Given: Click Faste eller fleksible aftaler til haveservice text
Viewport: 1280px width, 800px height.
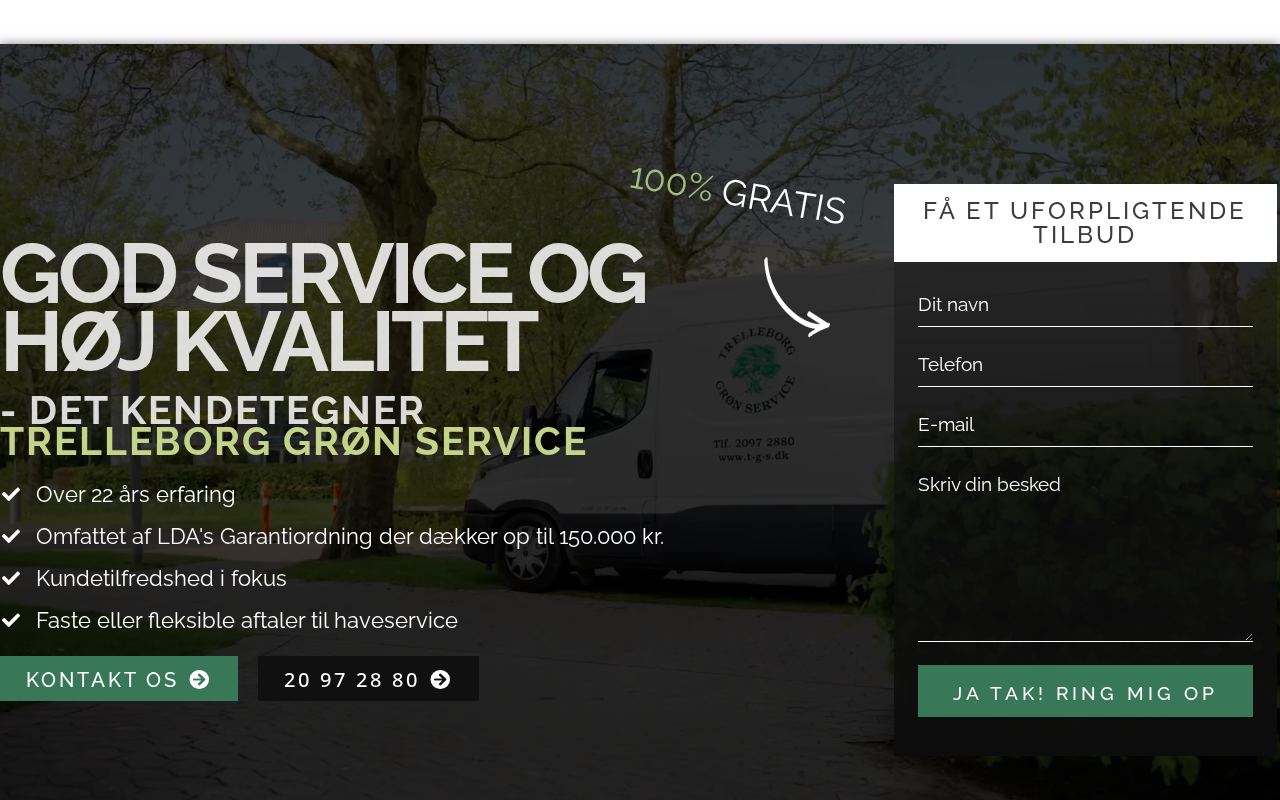Looking at the screenshot, I should [x=247, y=620].
